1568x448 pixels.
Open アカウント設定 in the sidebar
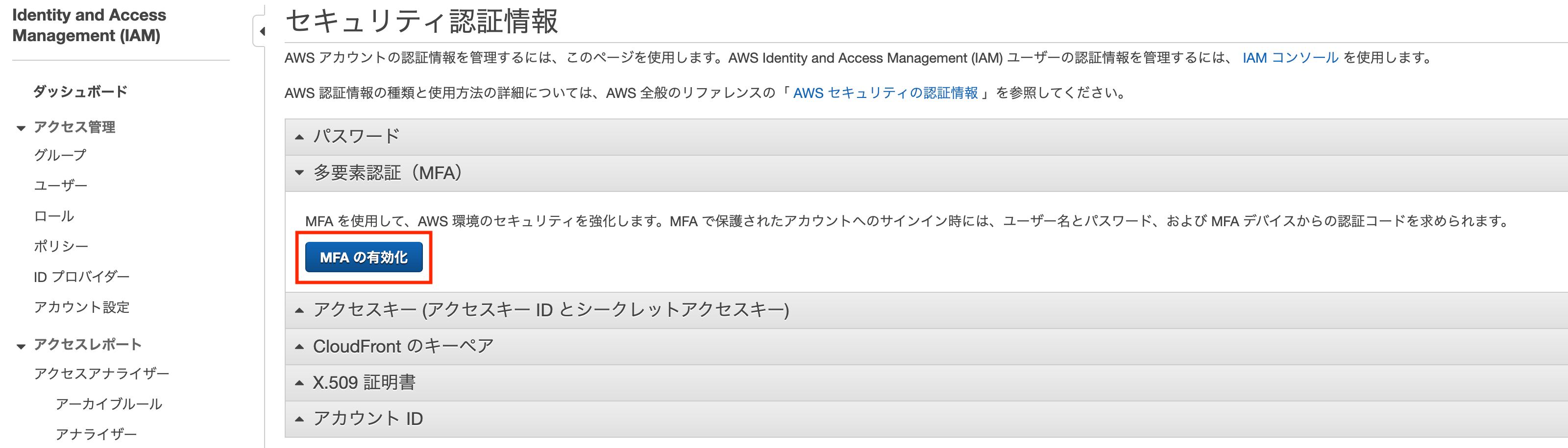tap(81, 307)
